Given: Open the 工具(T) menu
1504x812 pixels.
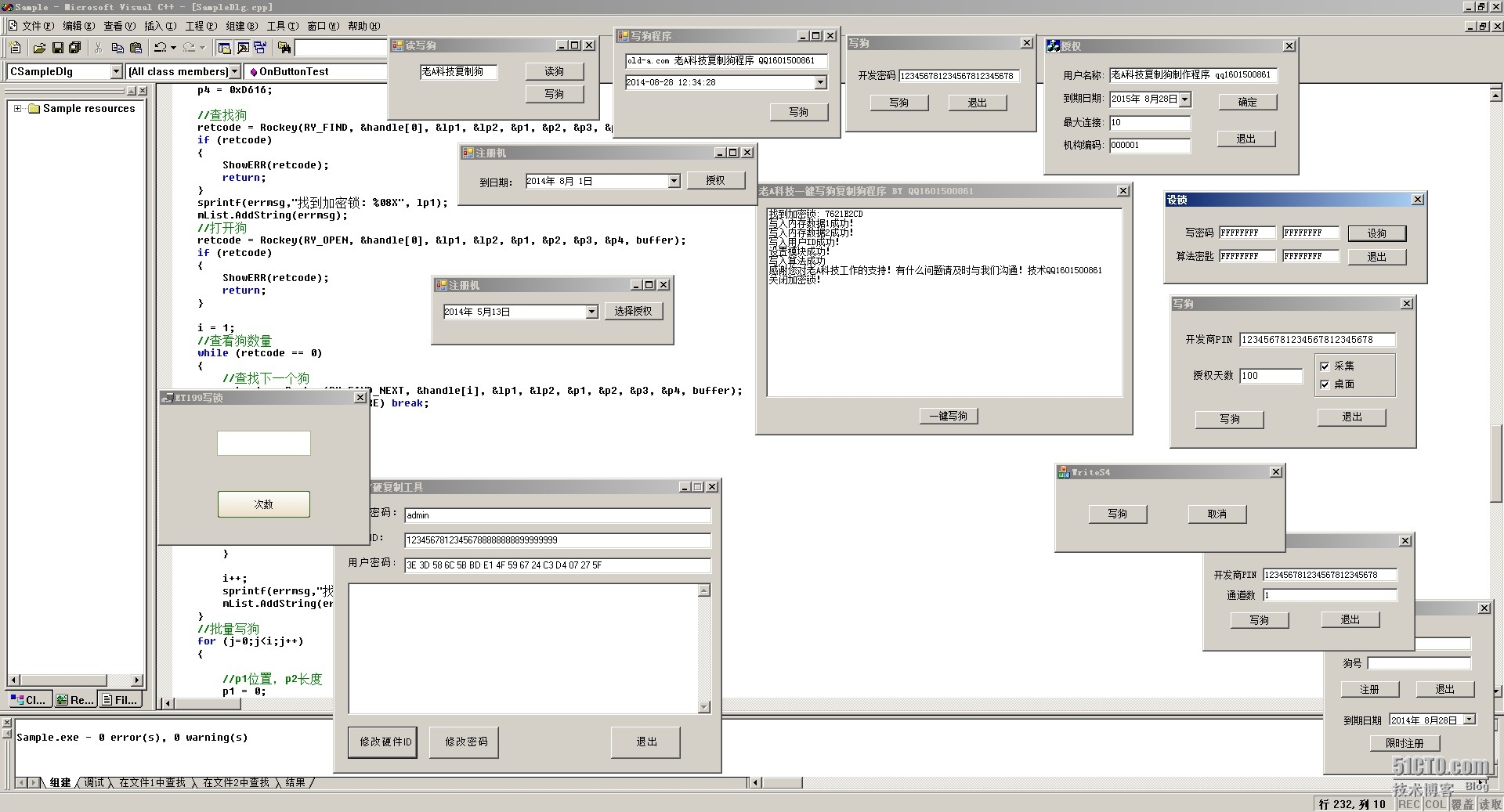Looking at the screenshot, I should pos(282,26).
